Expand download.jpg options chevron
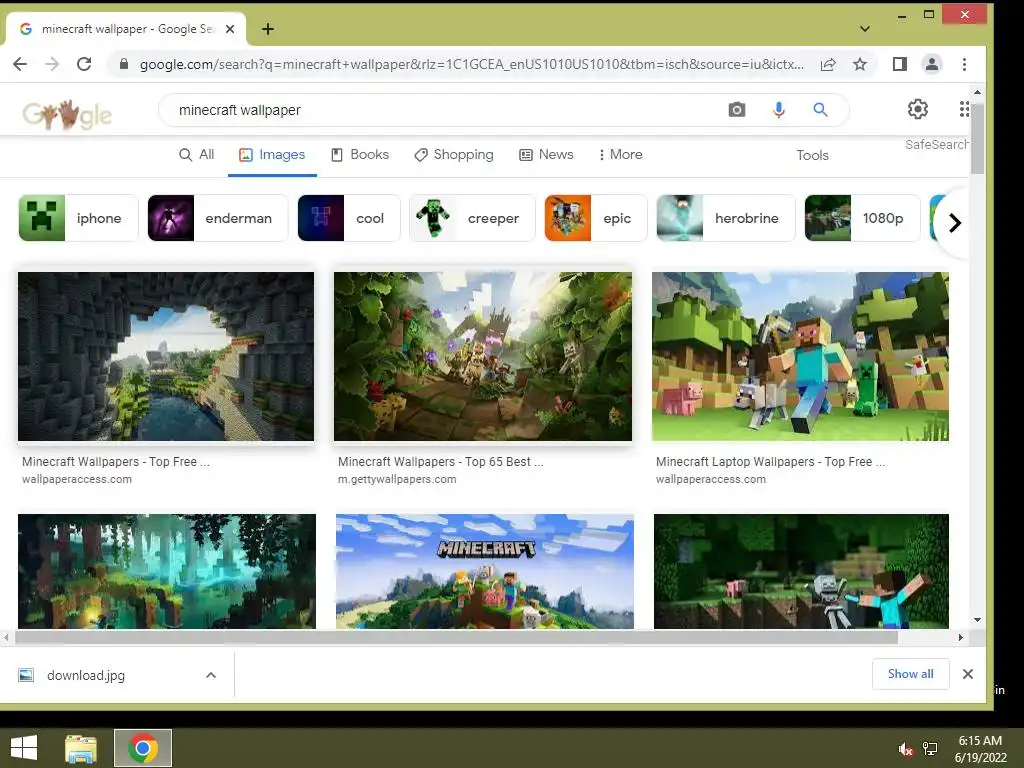Screen dimensions: 1024x768 point(211,675)
